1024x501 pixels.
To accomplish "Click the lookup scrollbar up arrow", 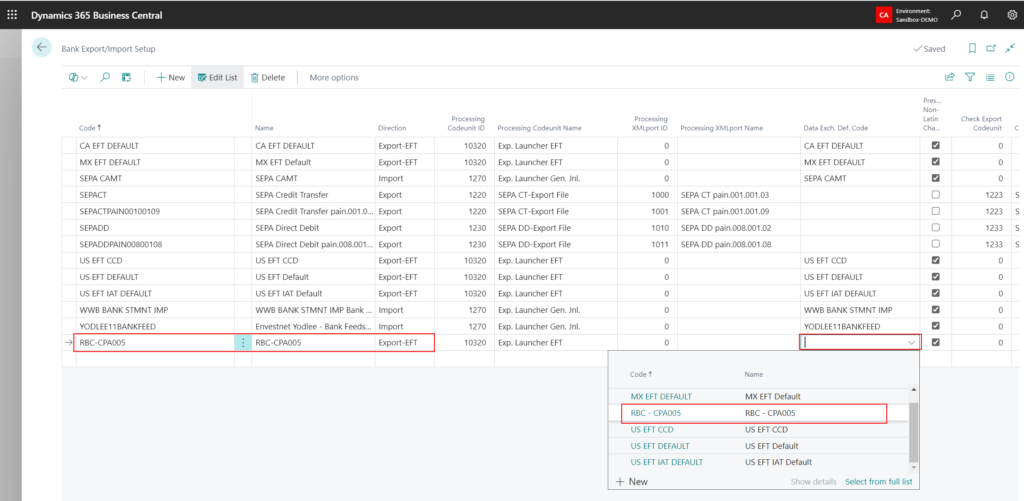I will (x=913, y=390).
